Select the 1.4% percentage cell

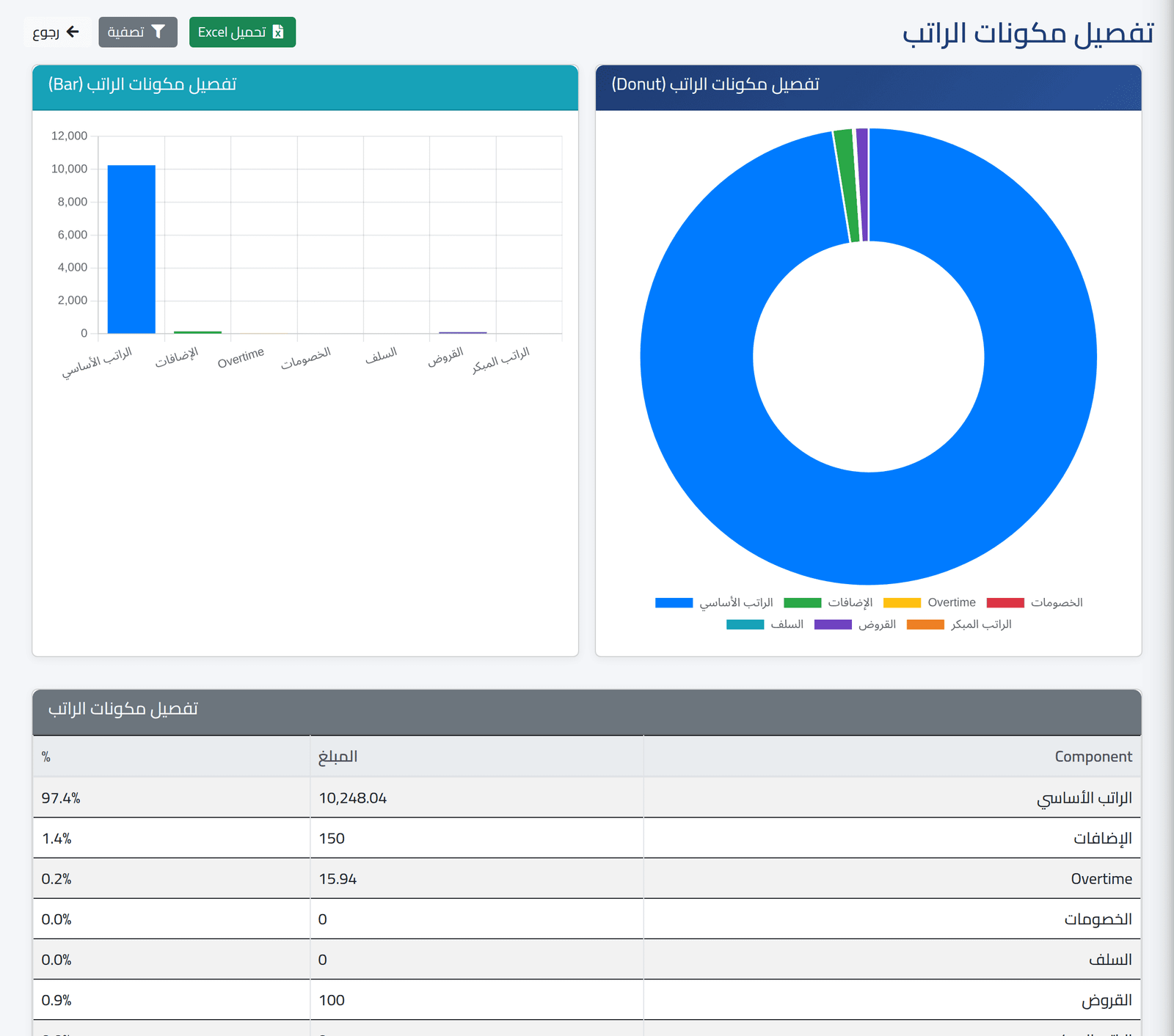point(171,838)
